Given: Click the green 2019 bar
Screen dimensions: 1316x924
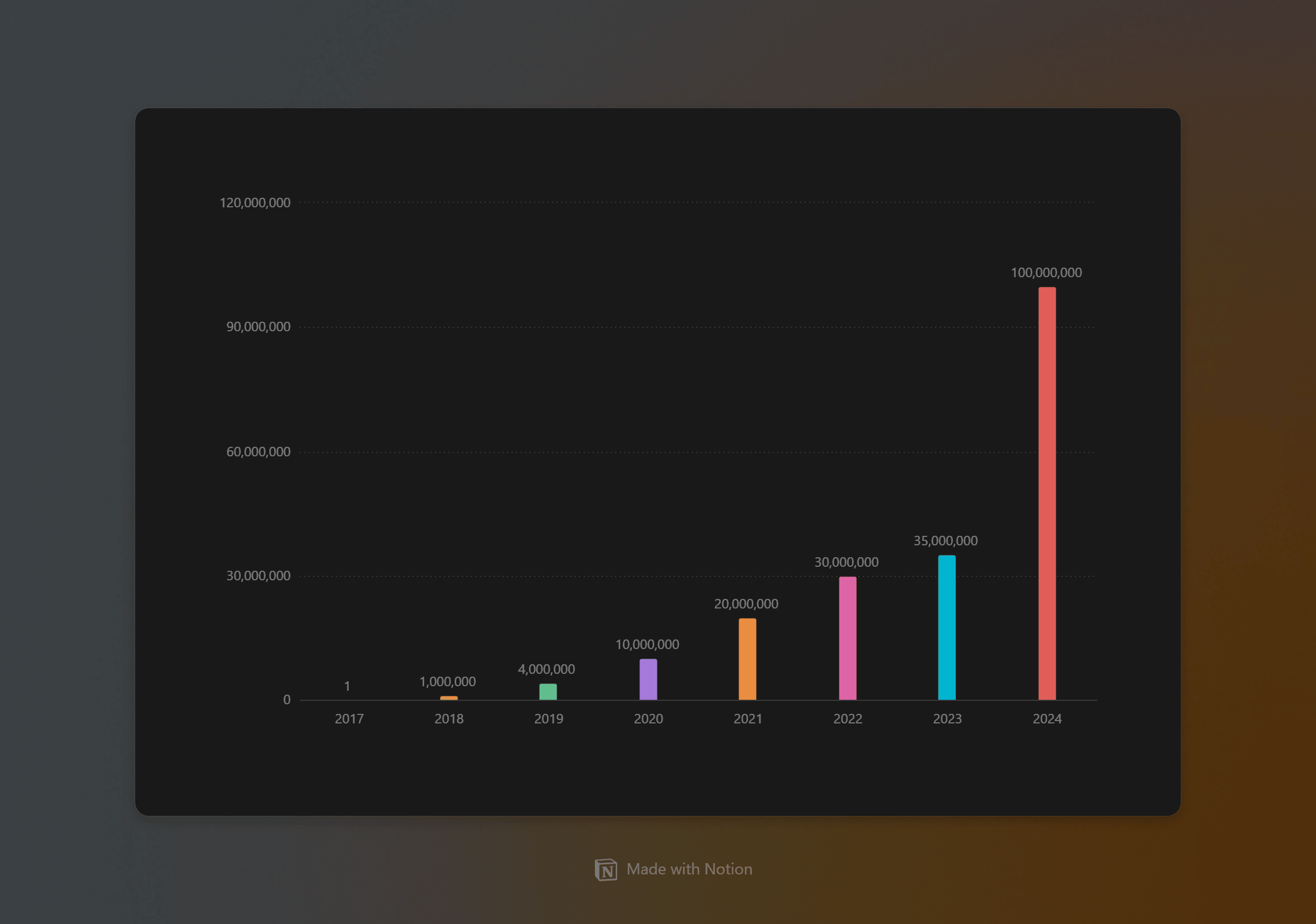Looking at the screenshot, I should click(x=548, y=691).
